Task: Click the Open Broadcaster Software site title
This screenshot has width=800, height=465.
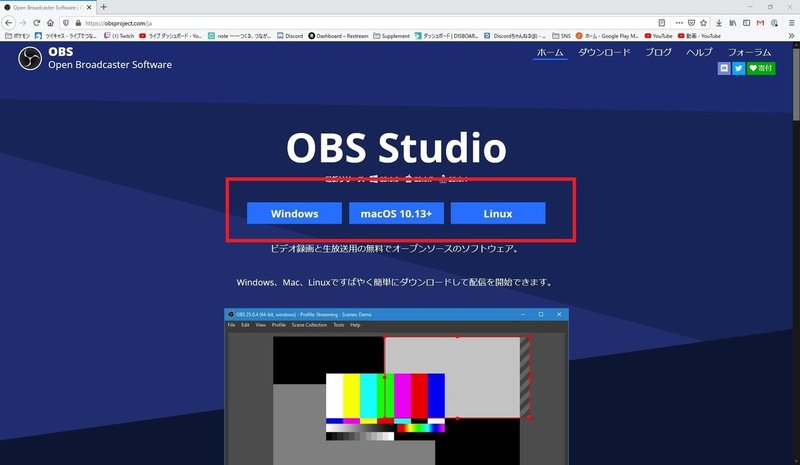Action: [x=110, y=65]
